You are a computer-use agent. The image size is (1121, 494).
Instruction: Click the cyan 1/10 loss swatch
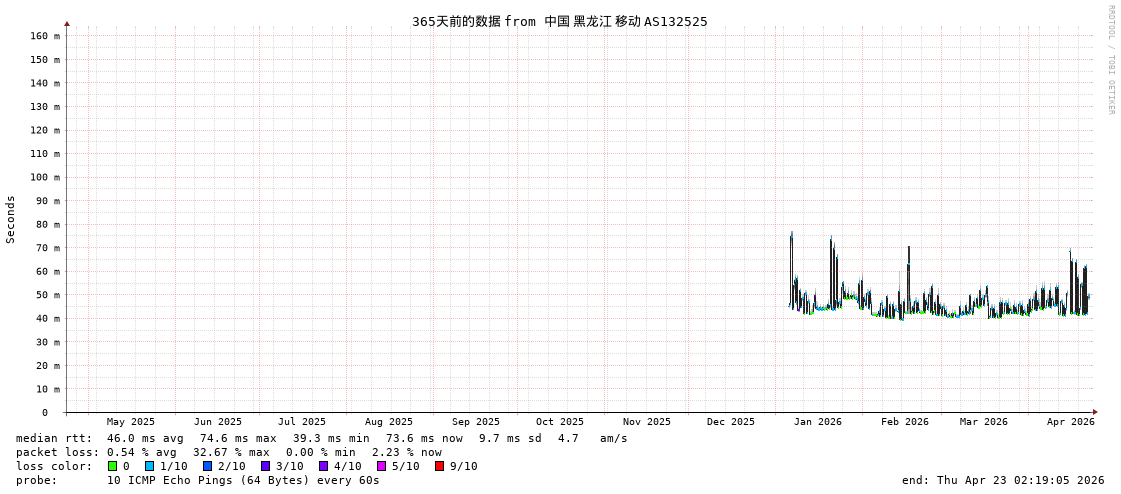point(150,466)
